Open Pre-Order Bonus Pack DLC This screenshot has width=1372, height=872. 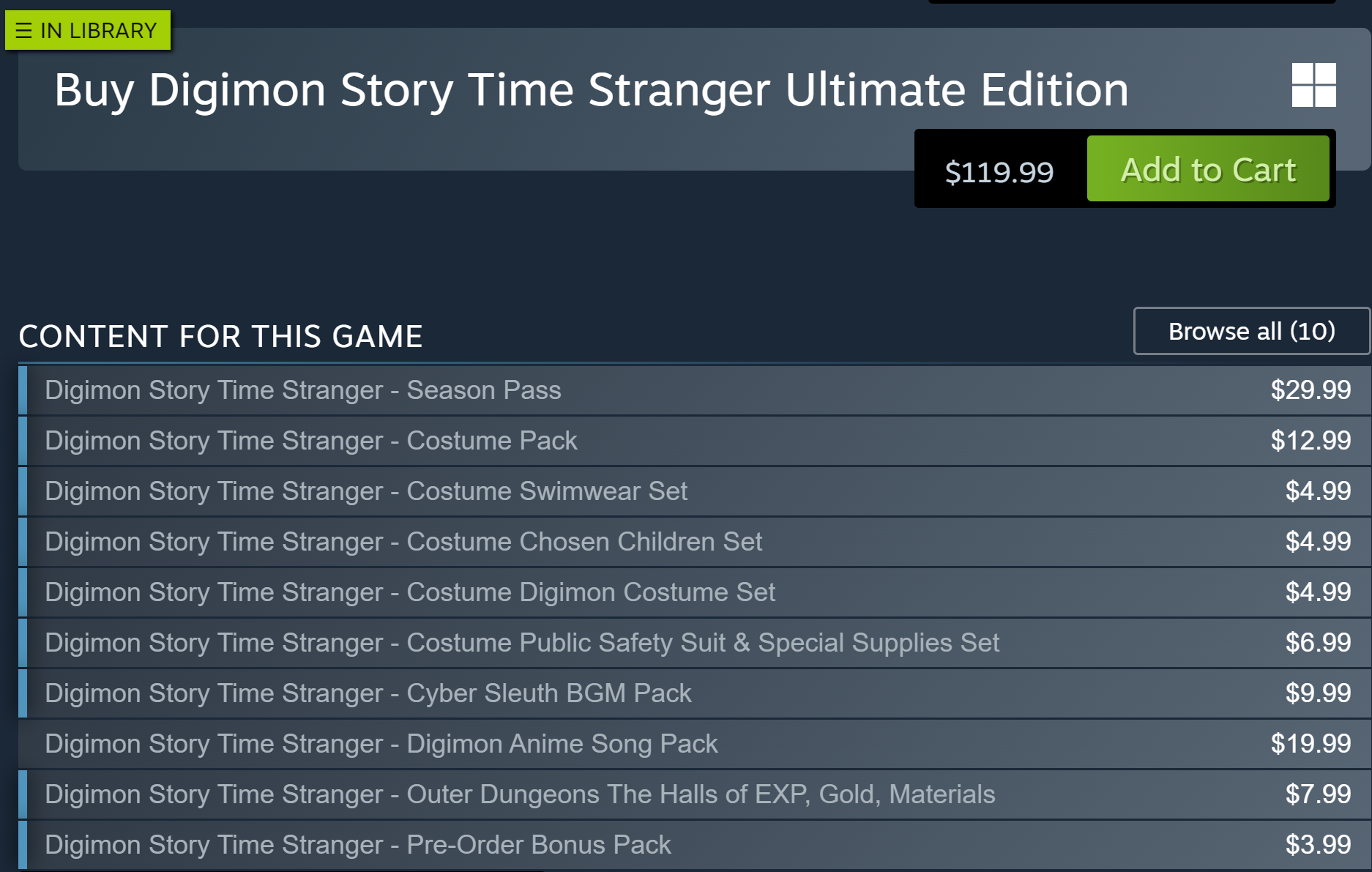(x=358, y=845)
